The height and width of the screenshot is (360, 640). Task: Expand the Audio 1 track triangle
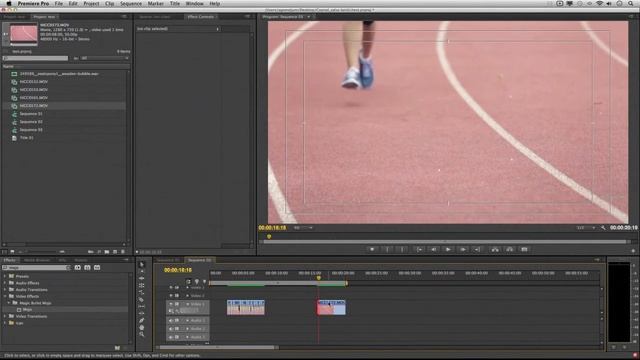[x=188, y=320]
